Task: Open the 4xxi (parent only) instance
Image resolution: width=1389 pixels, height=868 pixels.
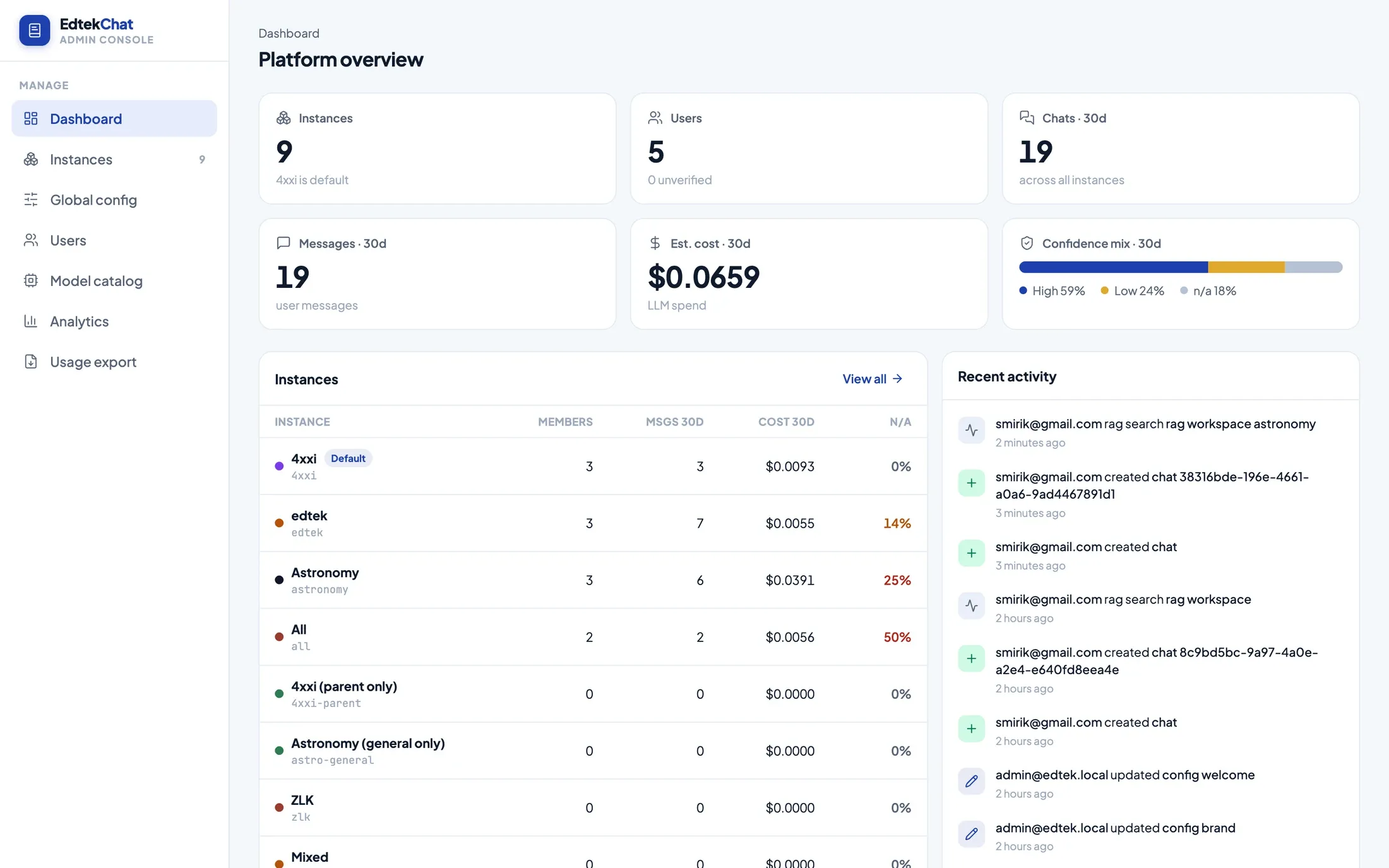Action: [344, 686]
